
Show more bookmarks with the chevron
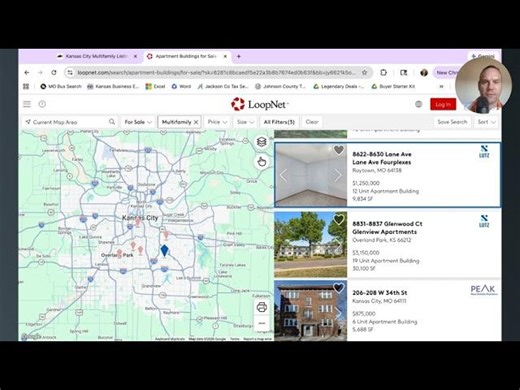(441, 86)
